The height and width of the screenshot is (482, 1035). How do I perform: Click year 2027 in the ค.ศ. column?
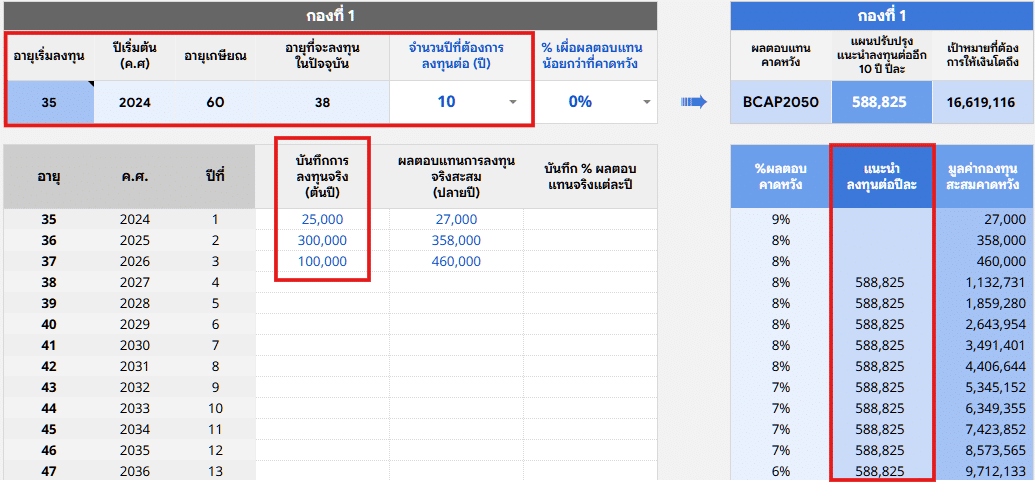[x=135, y=283]
